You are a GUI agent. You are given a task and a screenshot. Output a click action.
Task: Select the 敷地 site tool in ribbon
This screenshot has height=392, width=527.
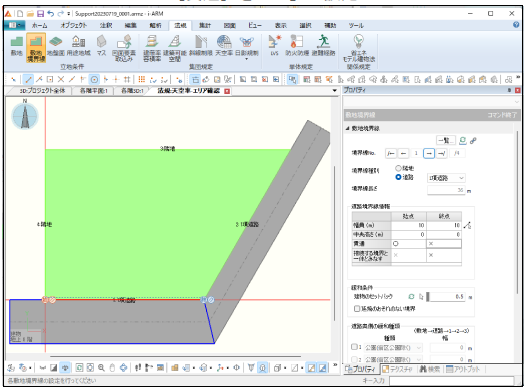click(x=16, y=45)
